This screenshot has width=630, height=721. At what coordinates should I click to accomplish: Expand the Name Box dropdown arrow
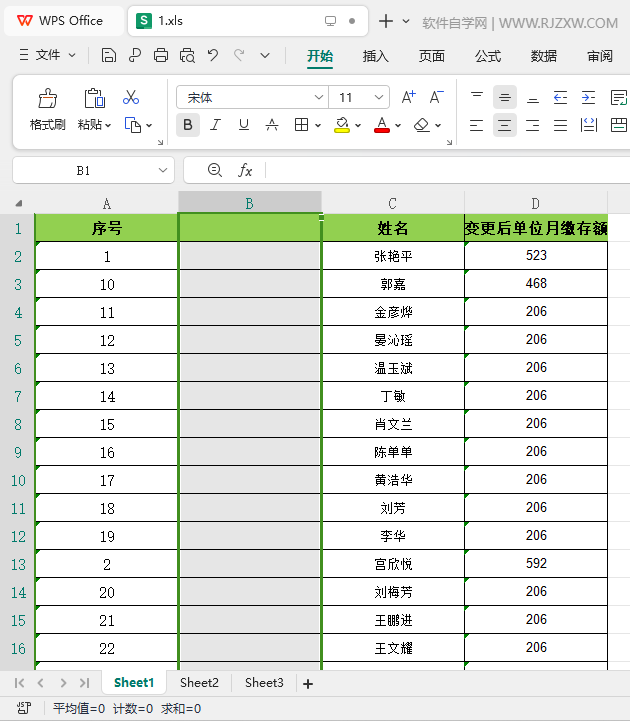tap(162, 170)
